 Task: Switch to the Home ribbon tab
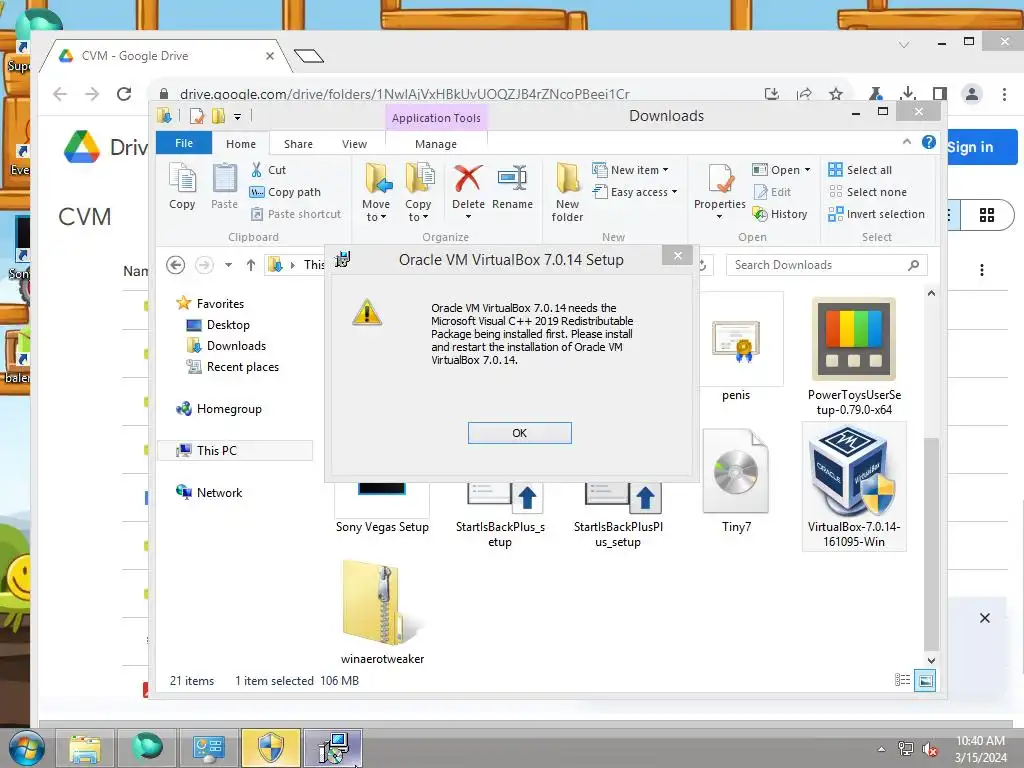[241, 144]
